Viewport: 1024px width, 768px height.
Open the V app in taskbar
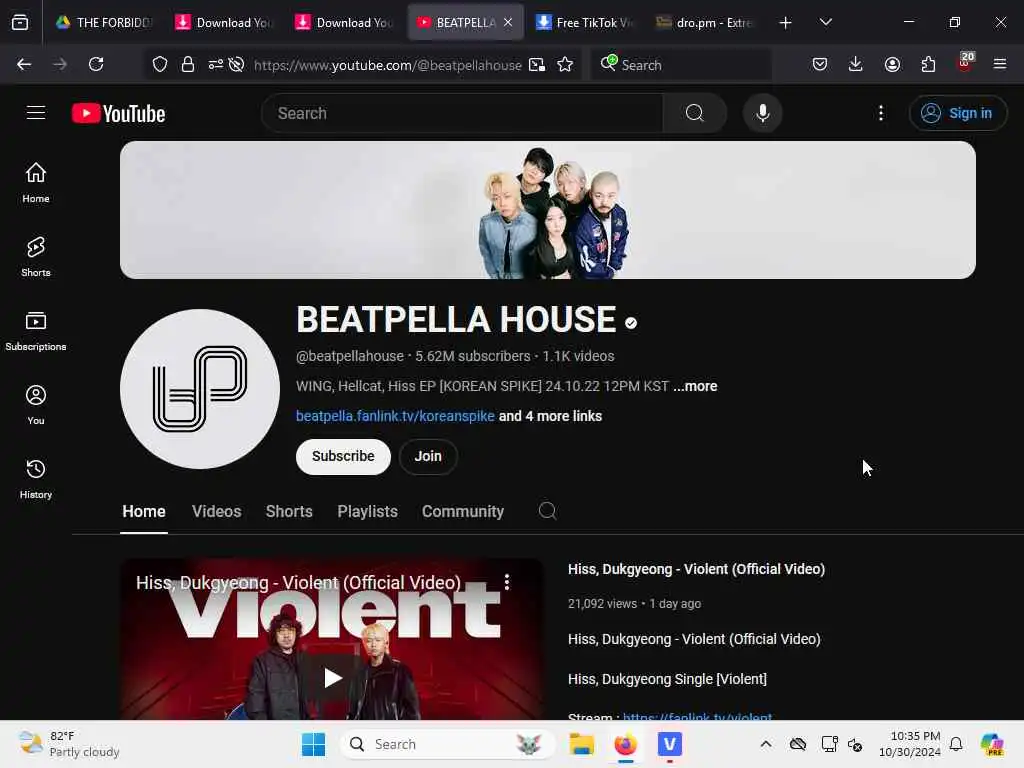(669, 744)
